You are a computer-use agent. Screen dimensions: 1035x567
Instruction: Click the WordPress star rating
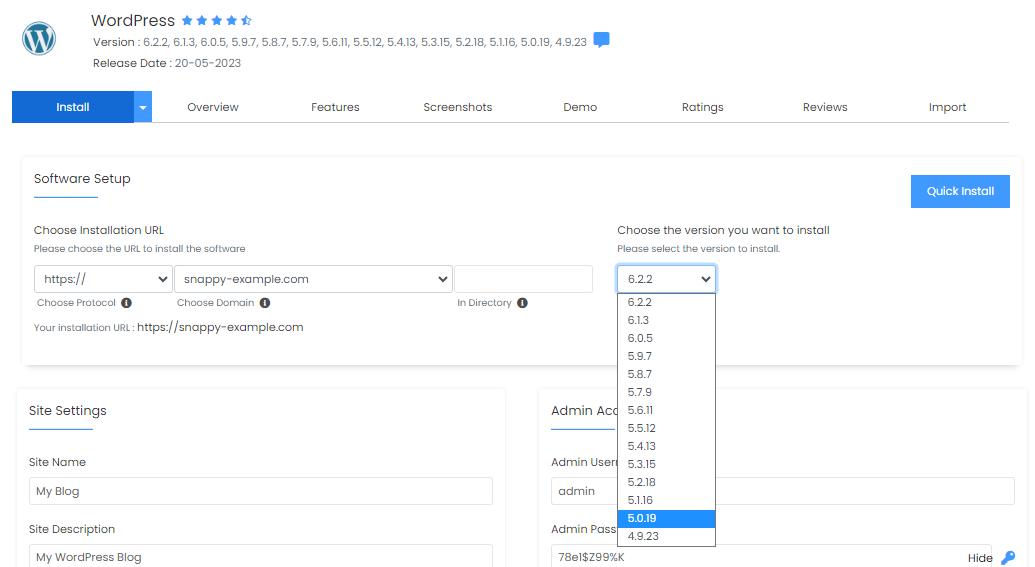click(217, 21)
